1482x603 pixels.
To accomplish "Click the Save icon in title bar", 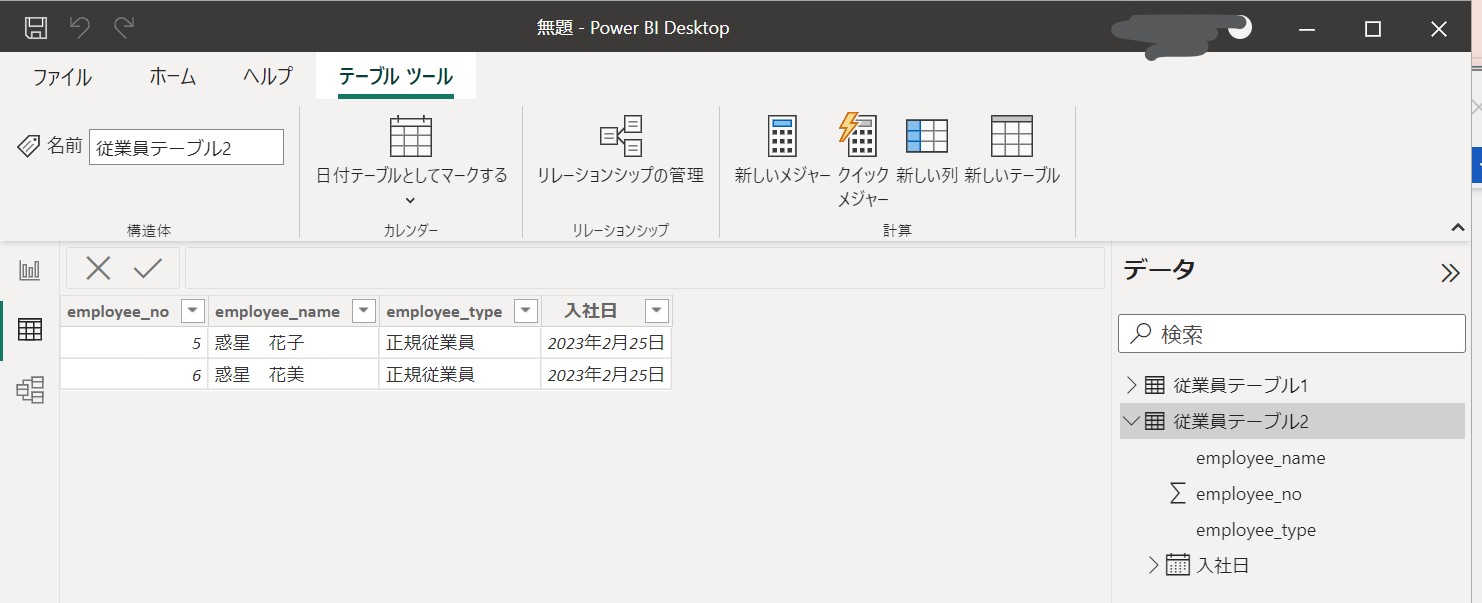I will click(35, 27).
